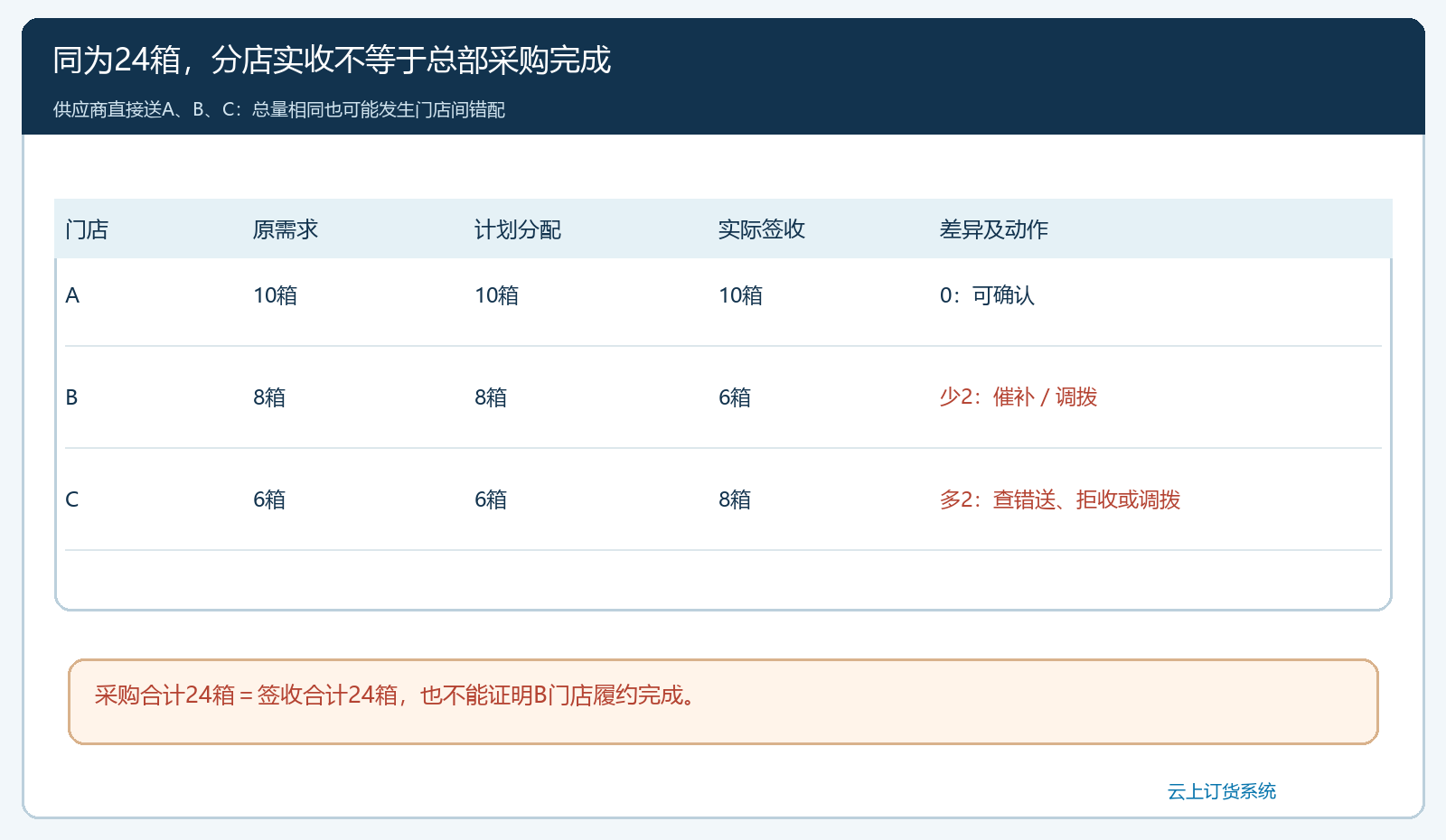Screen dimensions: 1446x840
Task: Click the 差异及动作 column header
Action: [x=994, y=229]
